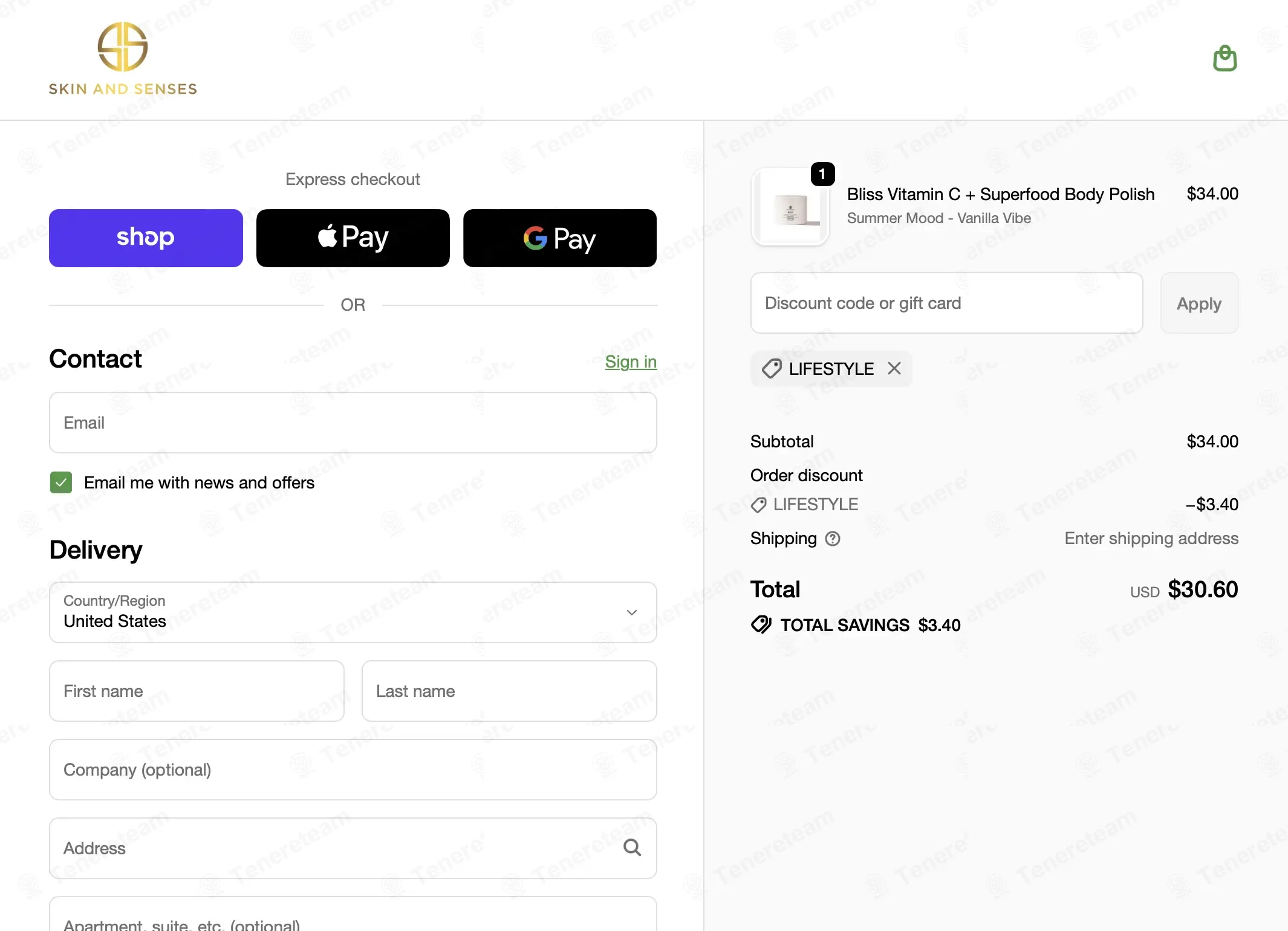
Task: Click into the Email input field
Action: (353, 423)
